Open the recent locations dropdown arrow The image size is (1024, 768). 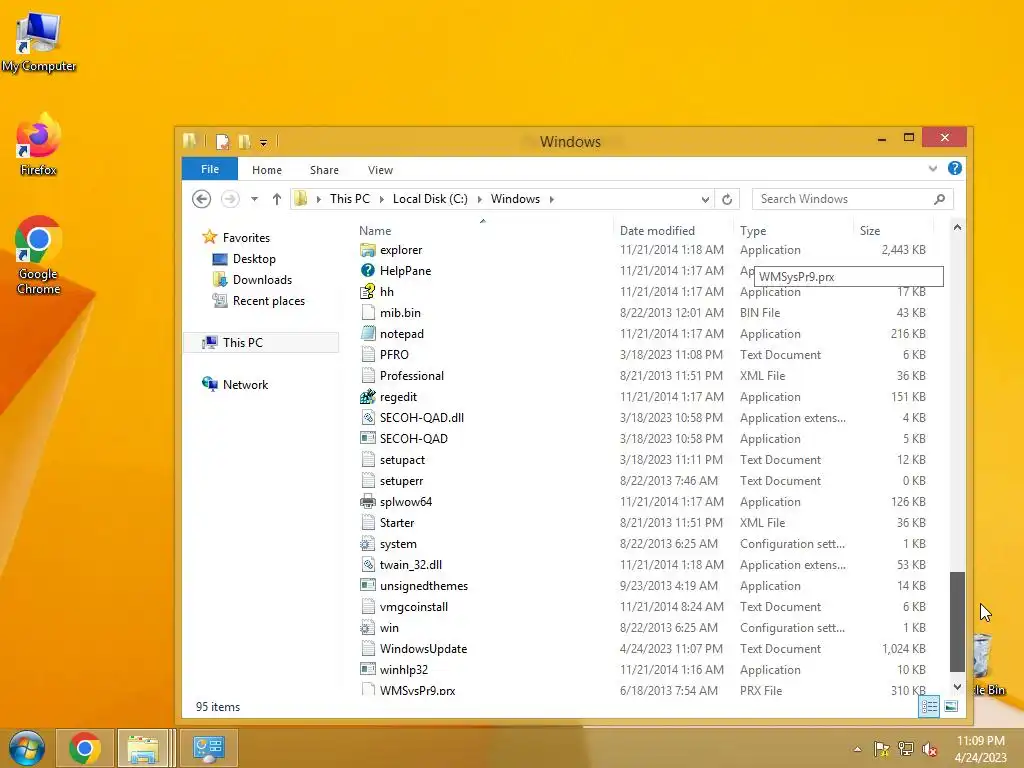pyautogui.click(x=254, y=199)
